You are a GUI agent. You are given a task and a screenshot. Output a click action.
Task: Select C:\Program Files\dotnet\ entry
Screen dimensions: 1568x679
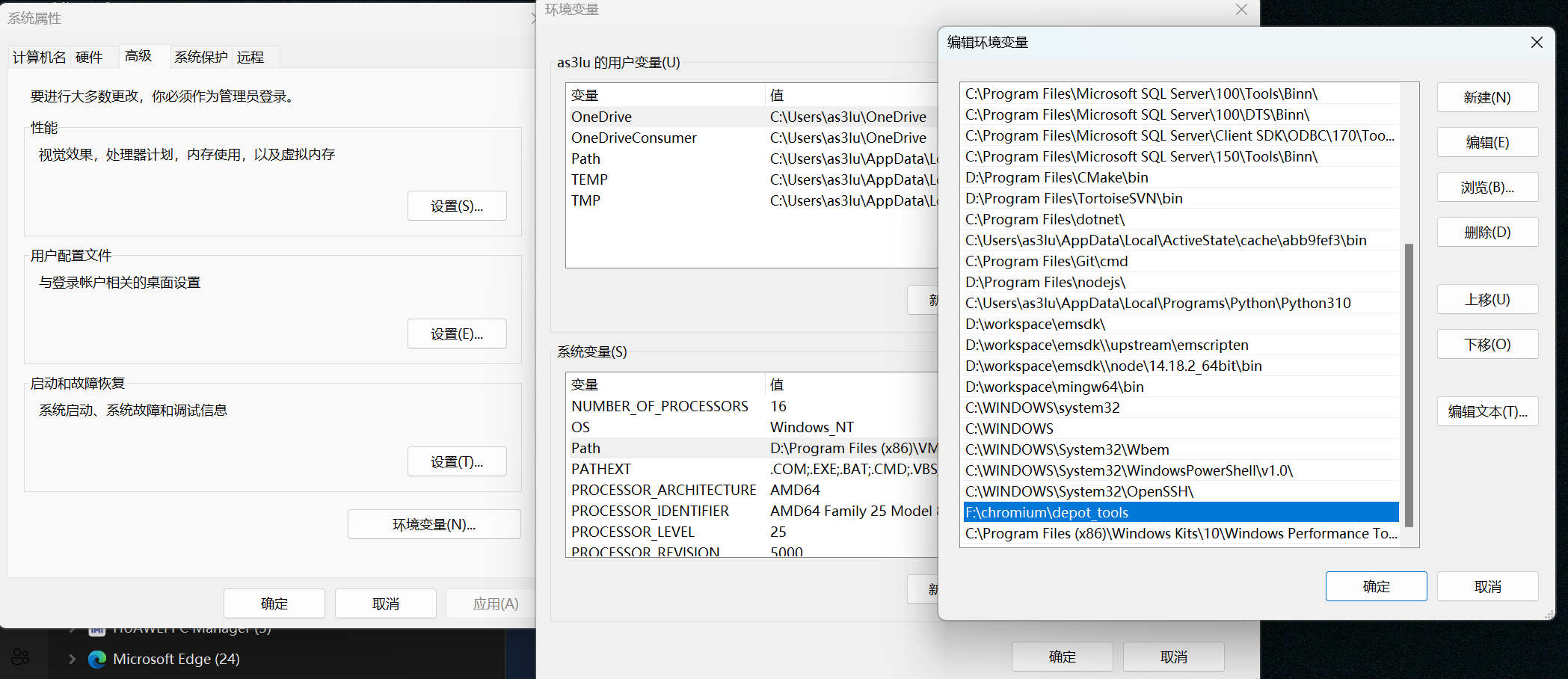coord(1181,219)
